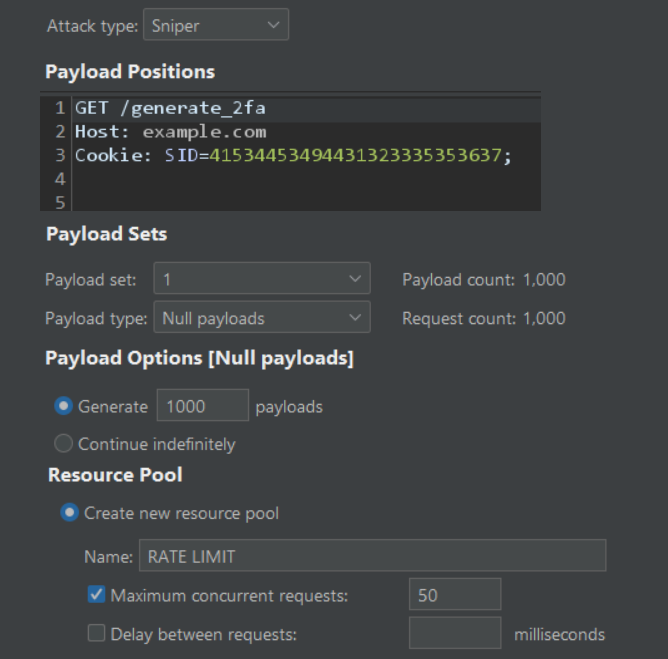Click empty line 4 in the request editor
The image size is (668, 659).
point(307,179)
